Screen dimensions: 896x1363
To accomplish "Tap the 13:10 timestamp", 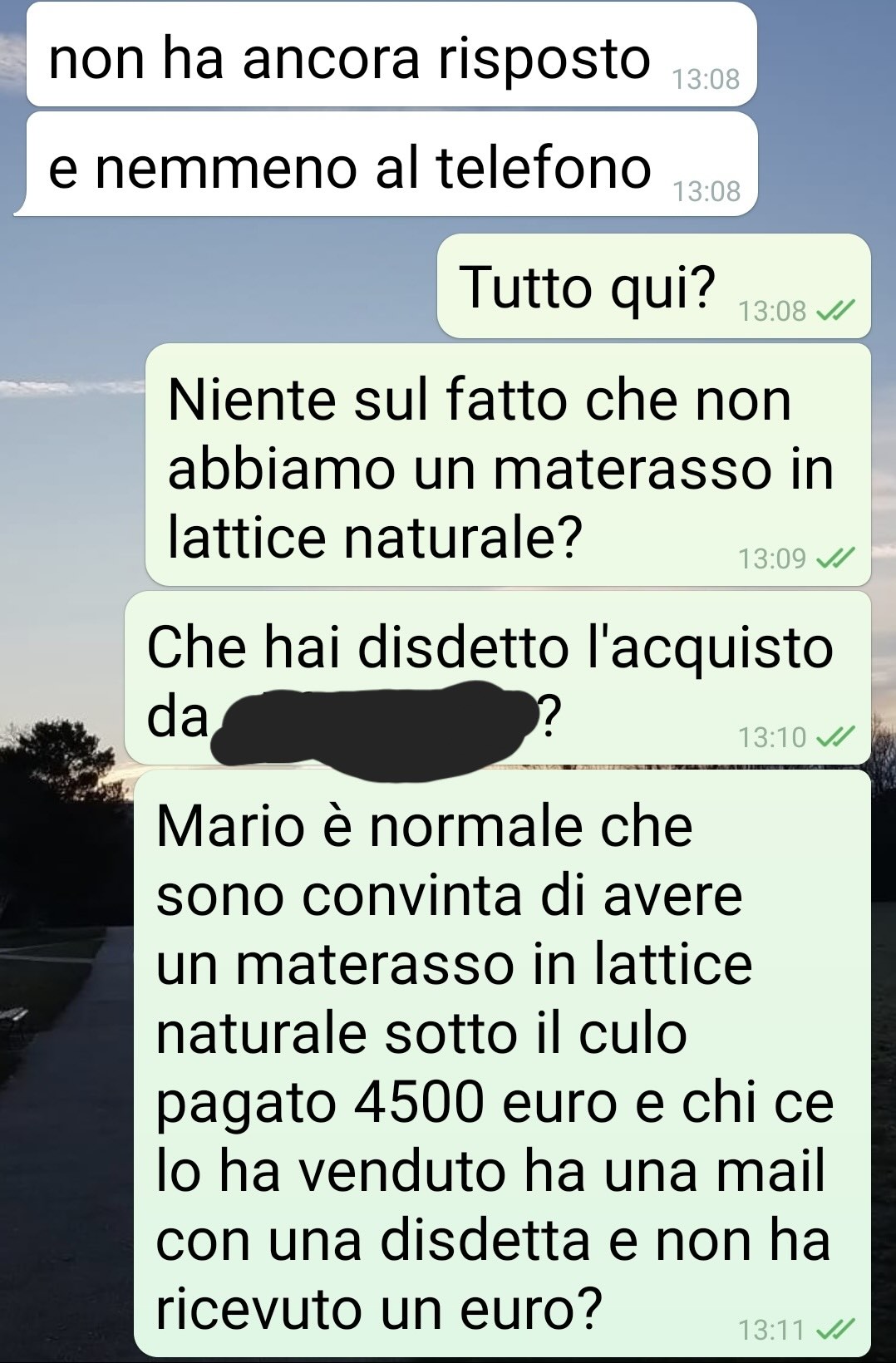I will (x=772, y=737).
